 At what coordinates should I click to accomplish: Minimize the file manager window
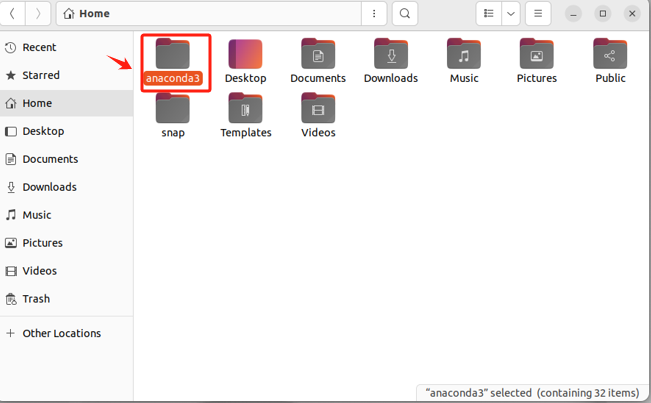coord(573,14)
